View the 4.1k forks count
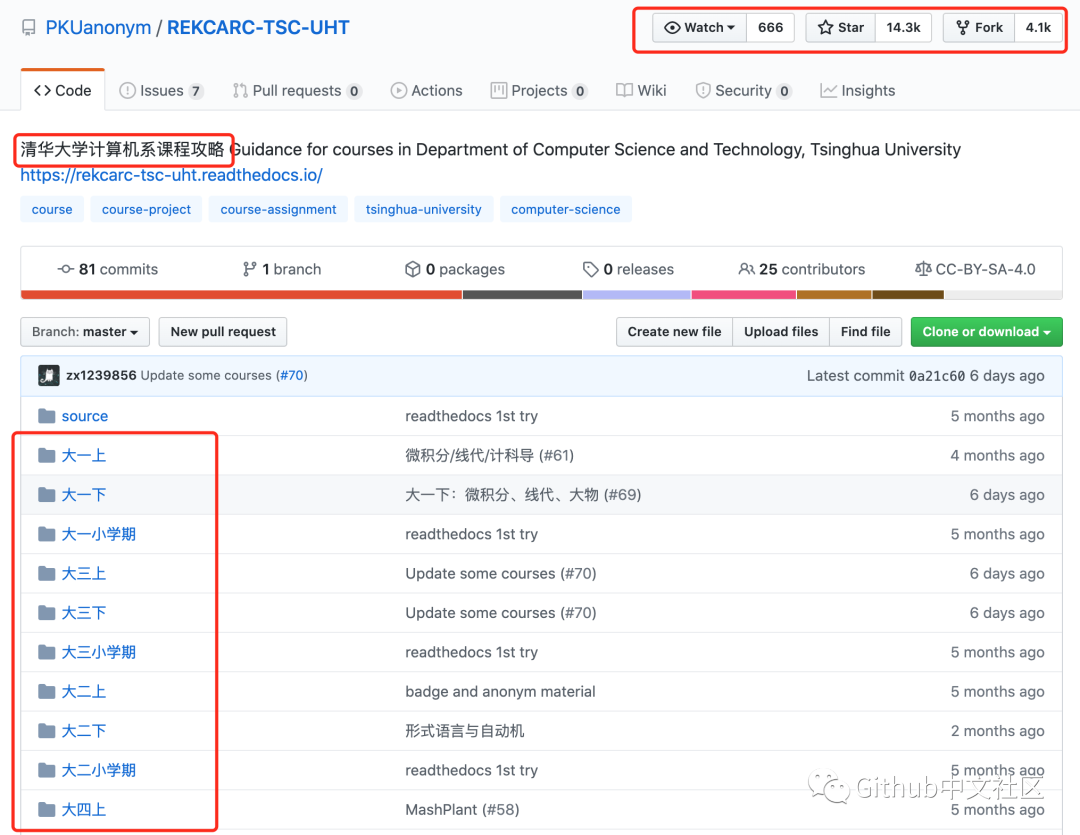Screen dimensions: 1080x835 point(1038,28)
